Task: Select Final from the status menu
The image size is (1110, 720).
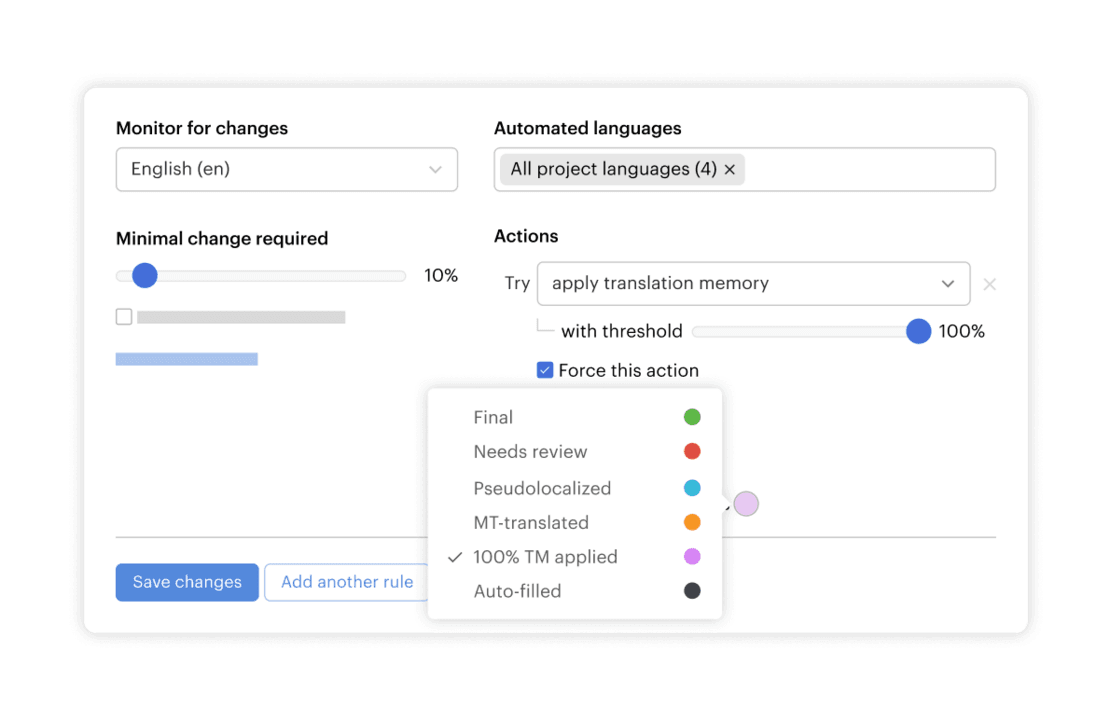Action: coord(493,417)
